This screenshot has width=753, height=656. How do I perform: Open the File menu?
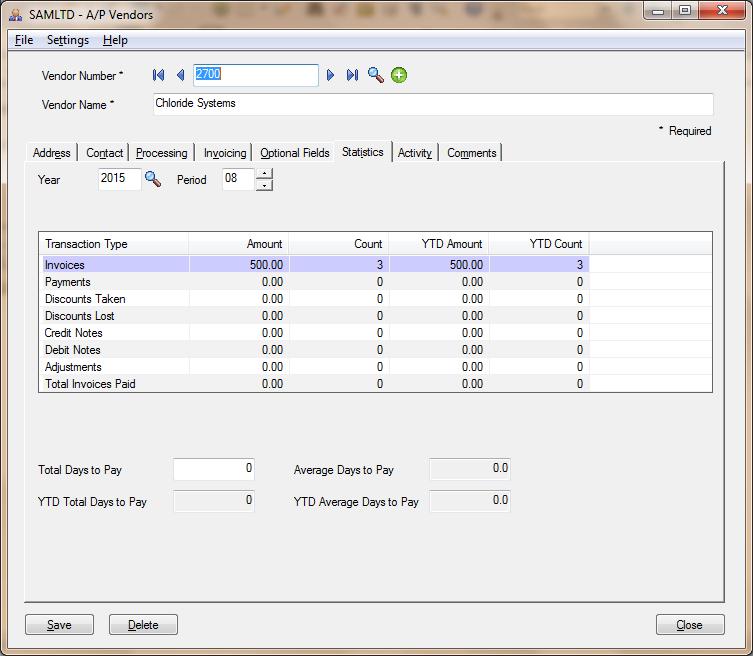point(24,40)
